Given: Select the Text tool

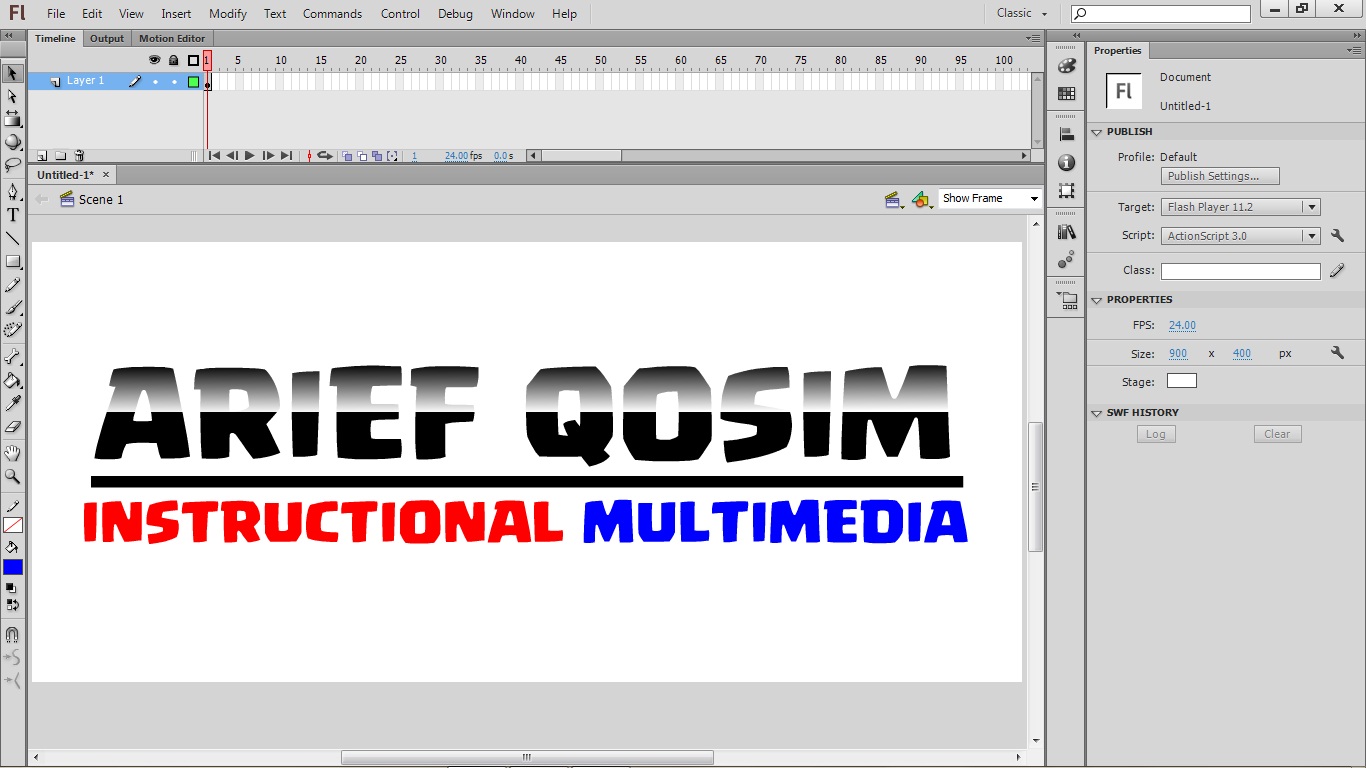Looking at the screenshot, I should click(x=13, y=215).
